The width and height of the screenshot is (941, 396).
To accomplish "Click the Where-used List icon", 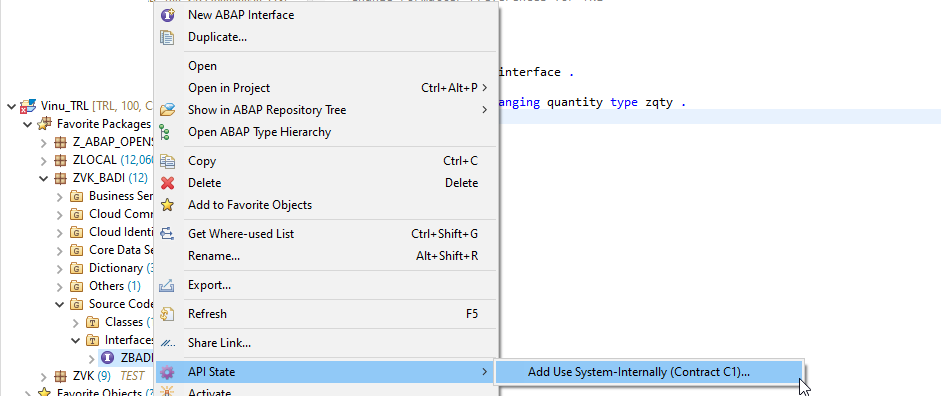I will coord(167,234).
